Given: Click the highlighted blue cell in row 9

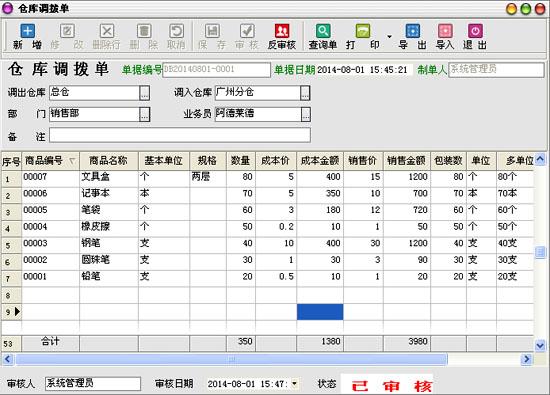Looking at the screenshot, I should coord(320,312).
